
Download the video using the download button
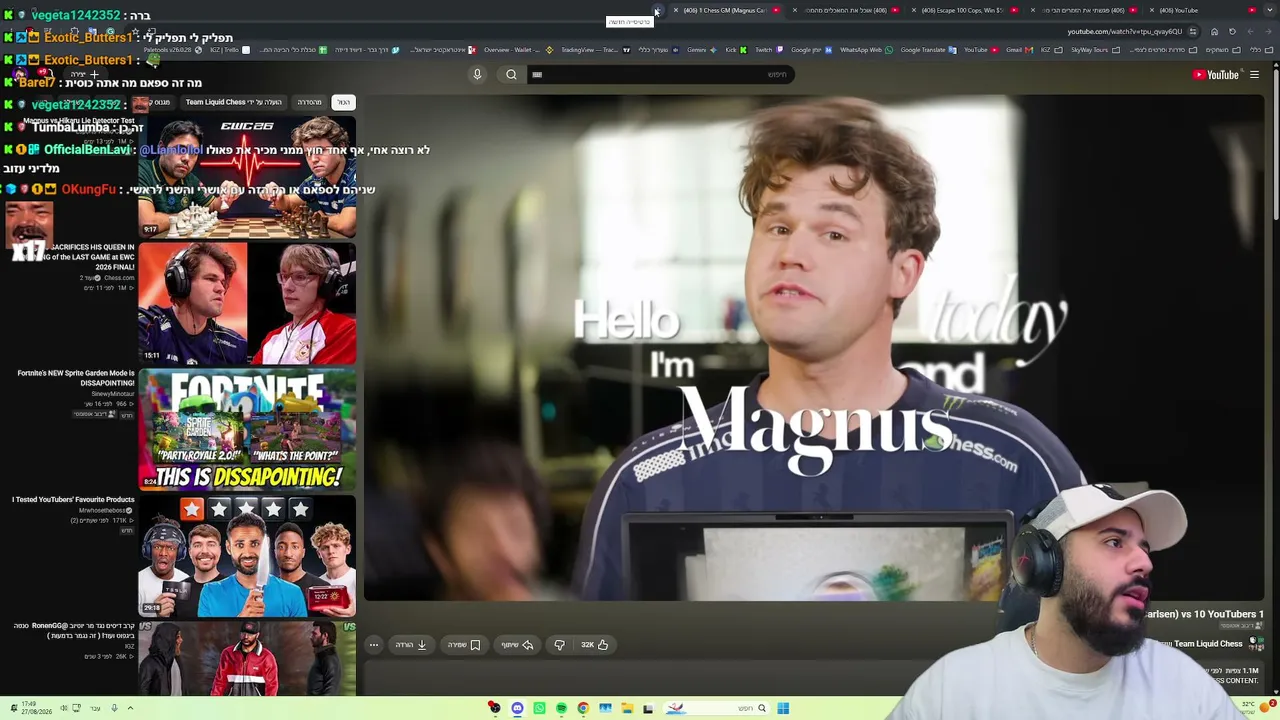(x=411, y=645)
